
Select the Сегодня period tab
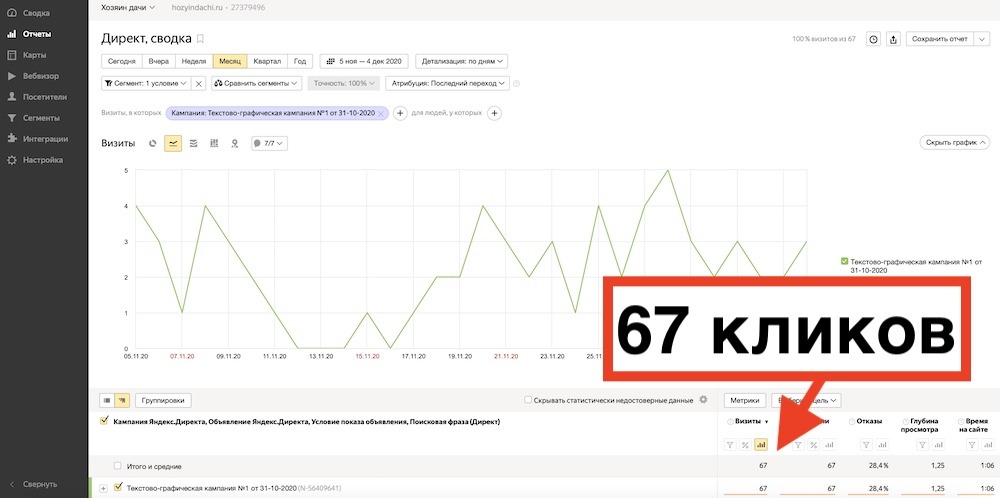121,62
